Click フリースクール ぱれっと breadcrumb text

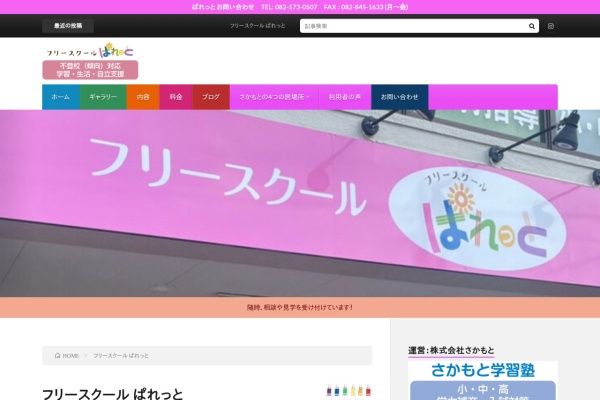click(x=121, y=356)
